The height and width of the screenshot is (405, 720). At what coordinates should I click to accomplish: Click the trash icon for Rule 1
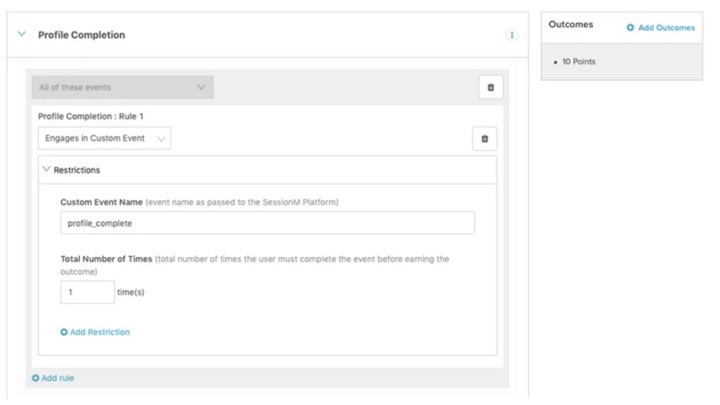(x=484, y=139)
